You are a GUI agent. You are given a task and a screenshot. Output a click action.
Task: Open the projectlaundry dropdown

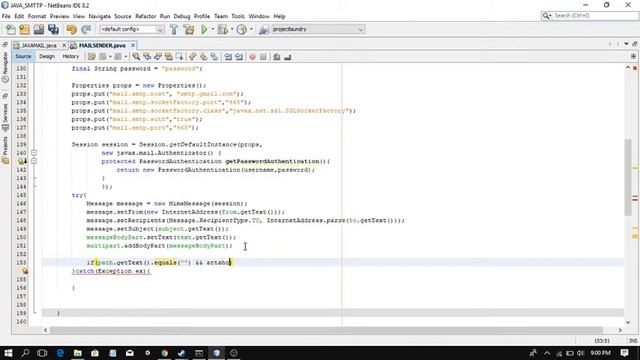click(318, 29)
